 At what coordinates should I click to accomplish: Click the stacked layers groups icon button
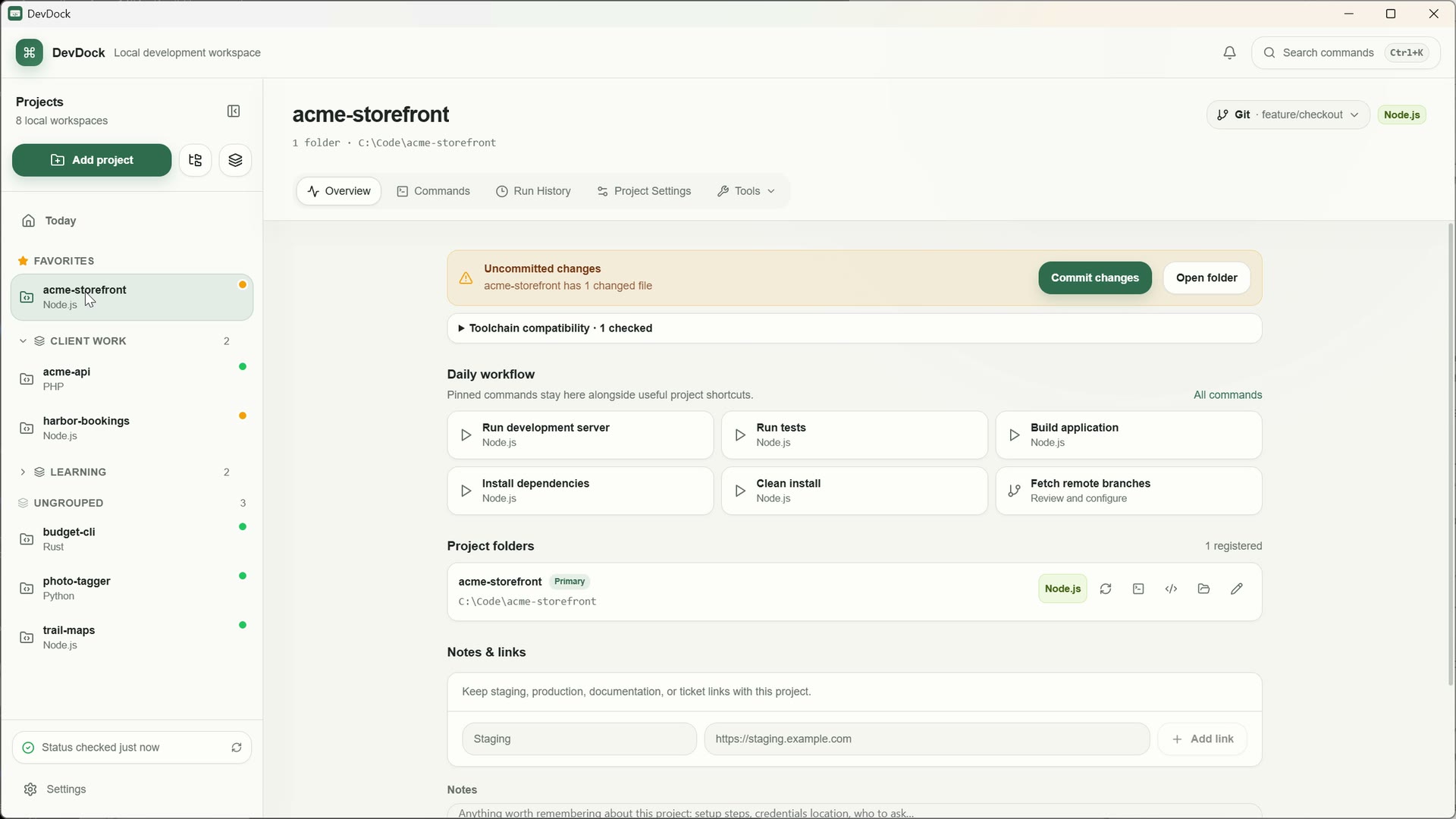[236, 160]
